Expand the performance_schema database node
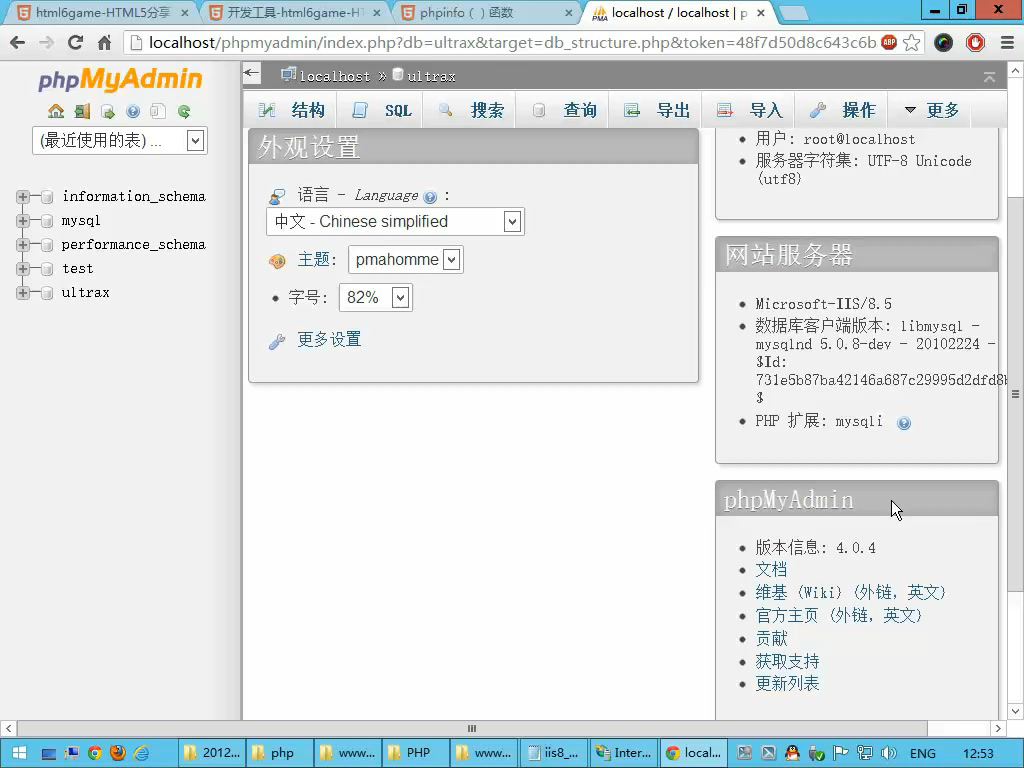This screenshot has width=1024, height=768. 23,245
